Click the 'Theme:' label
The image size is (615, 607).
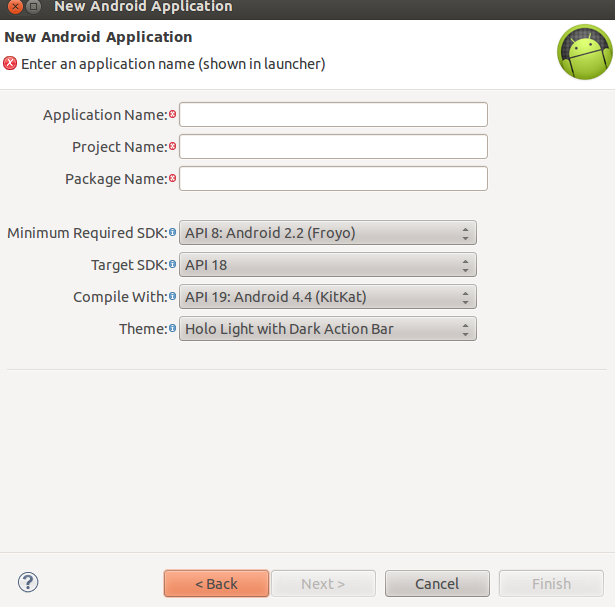[143, 329]
